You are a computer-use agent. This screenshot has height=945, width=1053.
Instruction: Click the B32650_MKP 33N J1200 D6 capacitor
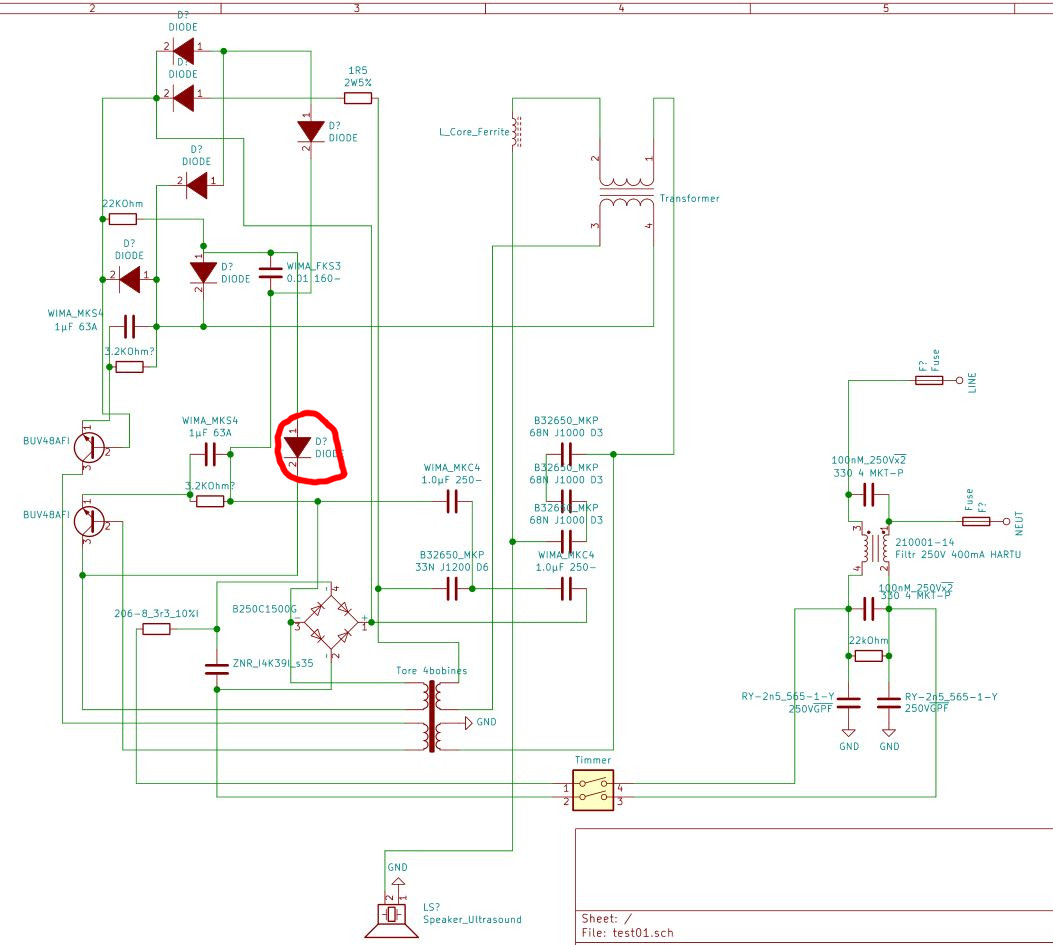(x=452, y=588)
